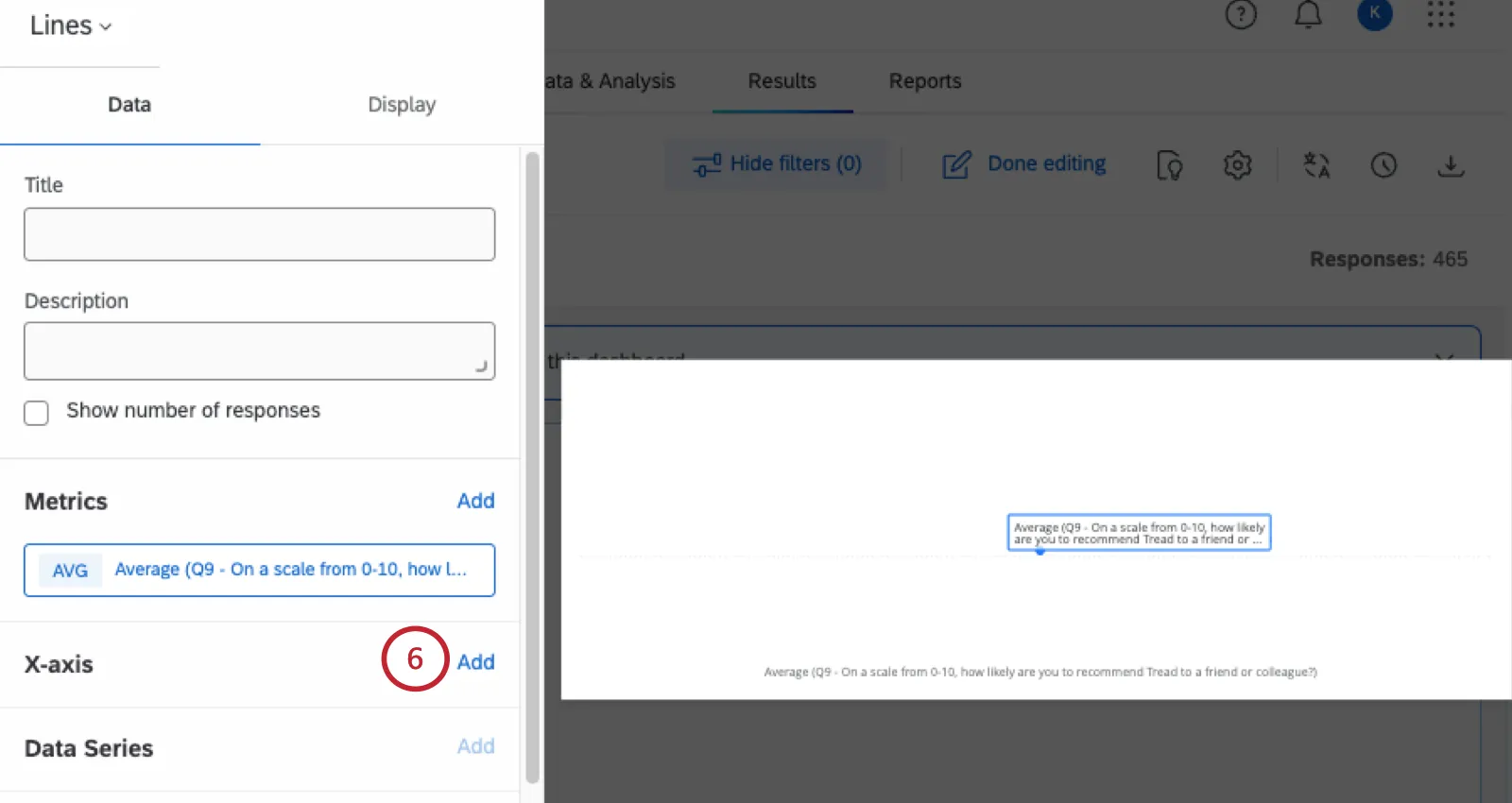Open the dashboard settings gear
Viewport: 1512px width, 803px height.
[1237, 165]
